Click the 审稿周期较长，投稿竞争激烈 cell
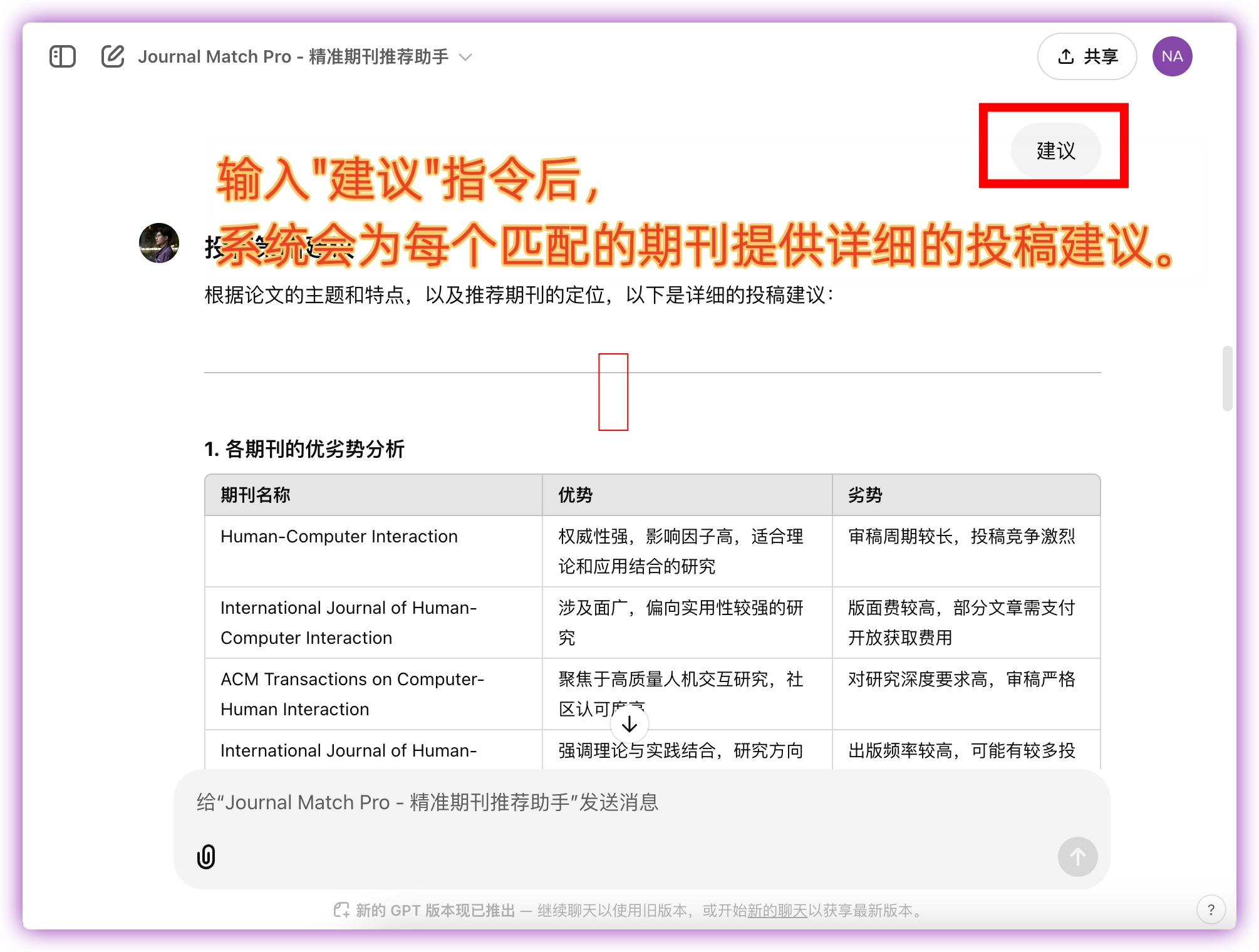Screen dimensions: 1259x952 (x=966, y=551)
